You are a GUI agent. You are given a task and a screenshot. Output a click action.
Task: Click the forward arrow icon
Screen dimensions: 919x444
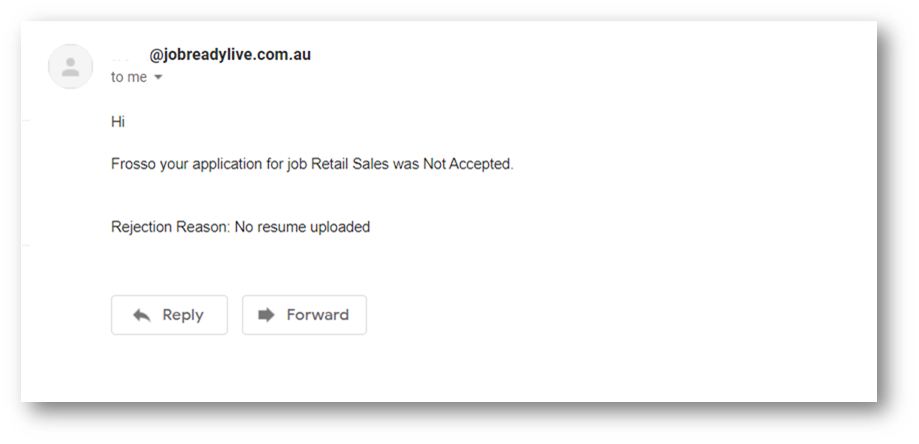pos(266,315)
